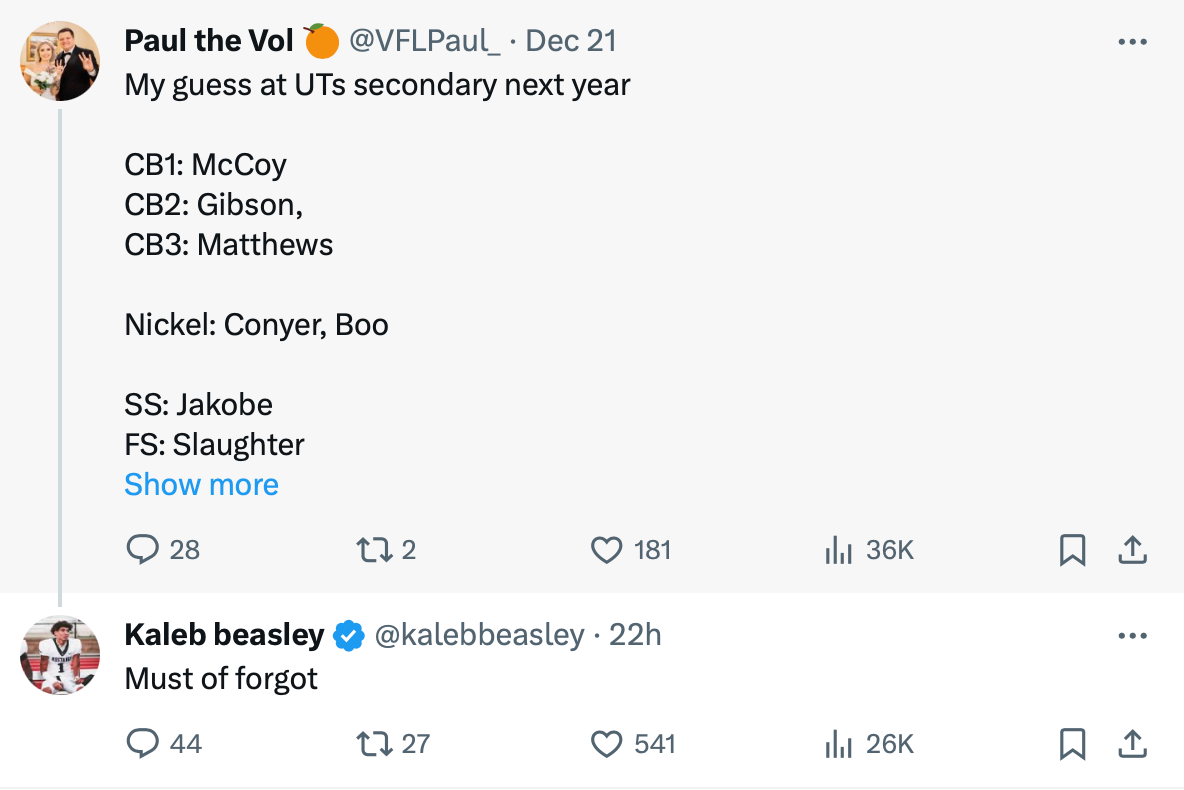
Task: Like Paul the Vol's tweet
Action: 607,549
